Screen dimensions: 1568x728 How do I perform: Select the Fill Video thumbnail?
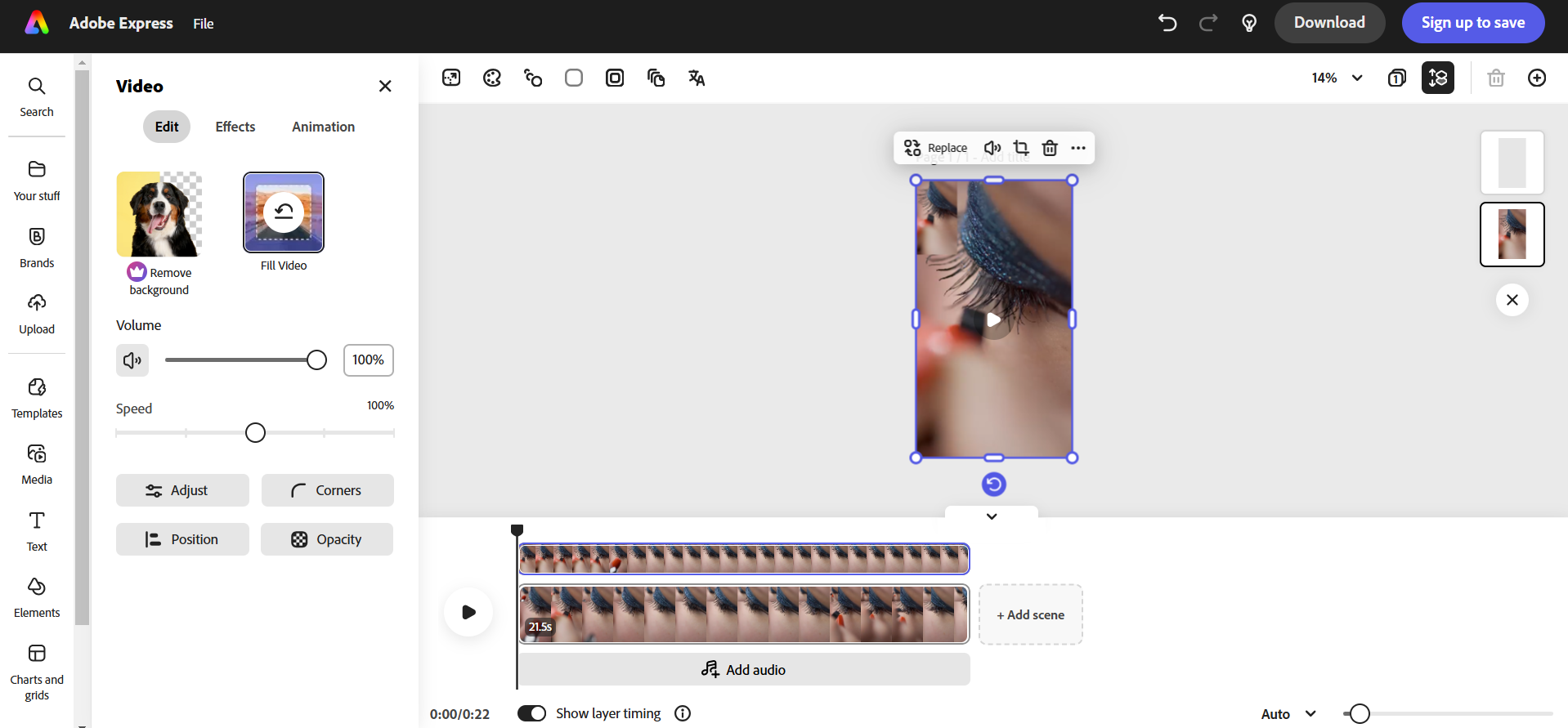[284, 212]
